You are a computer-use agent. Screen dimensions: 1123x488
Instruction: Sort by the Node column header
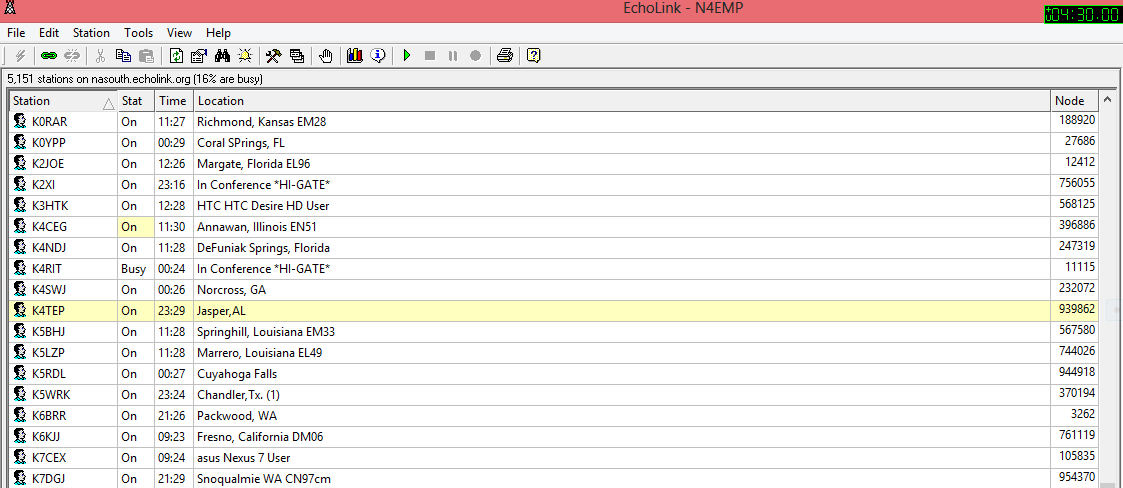1076,101
